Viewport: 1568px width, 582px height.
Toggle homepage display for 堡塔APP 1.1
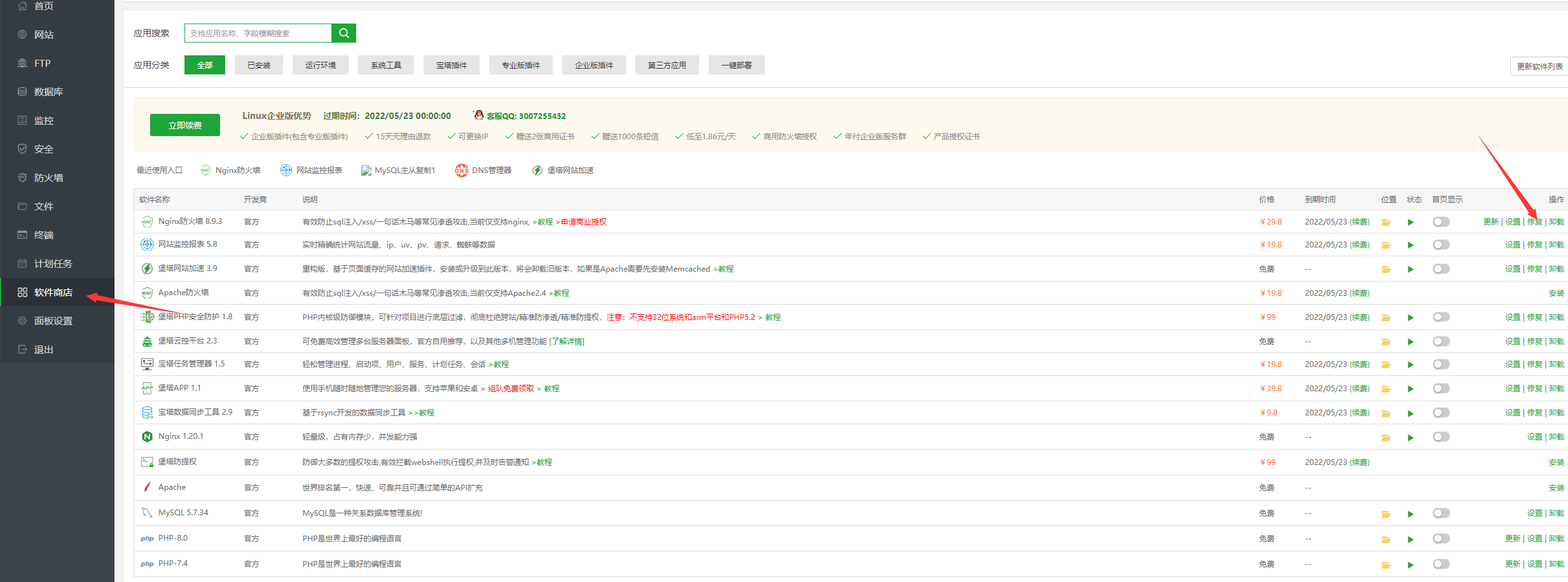(x=1441, y=389)
